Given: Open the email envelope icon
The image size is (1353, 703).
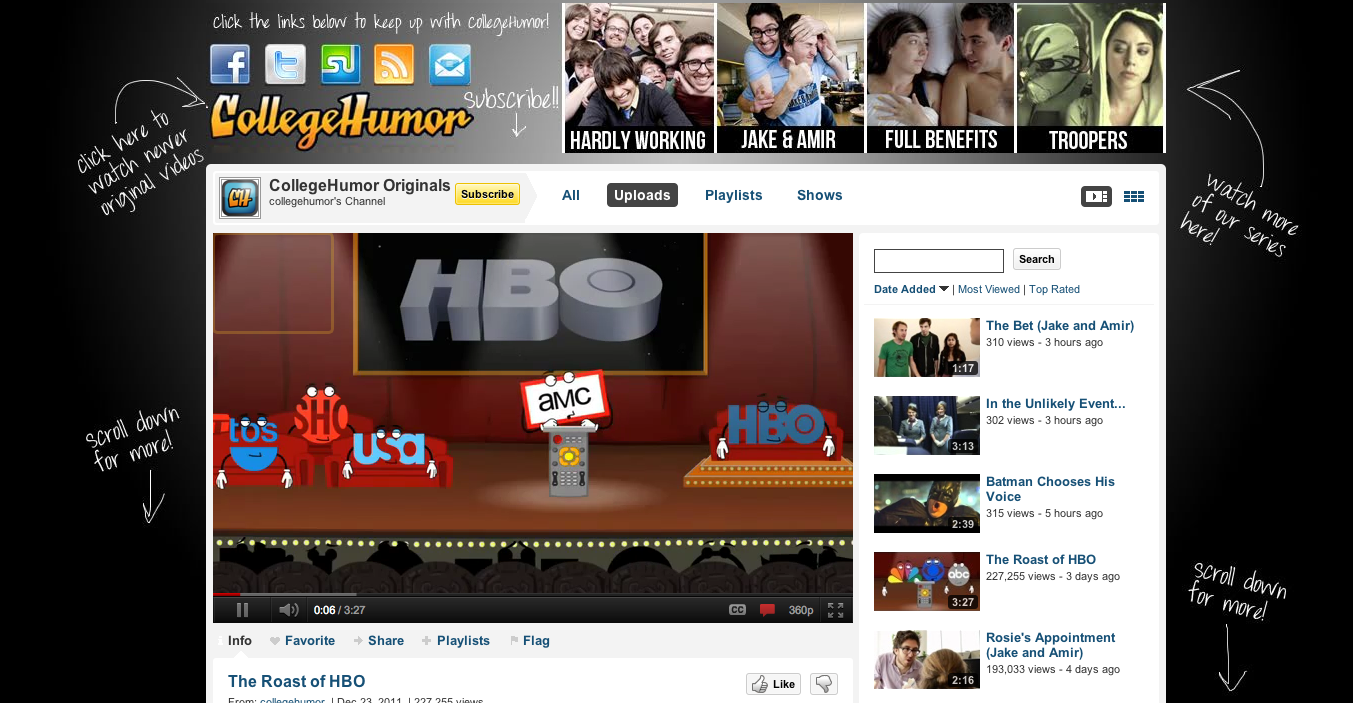Looking at the screenshot, I should click(x=449, y=65).
